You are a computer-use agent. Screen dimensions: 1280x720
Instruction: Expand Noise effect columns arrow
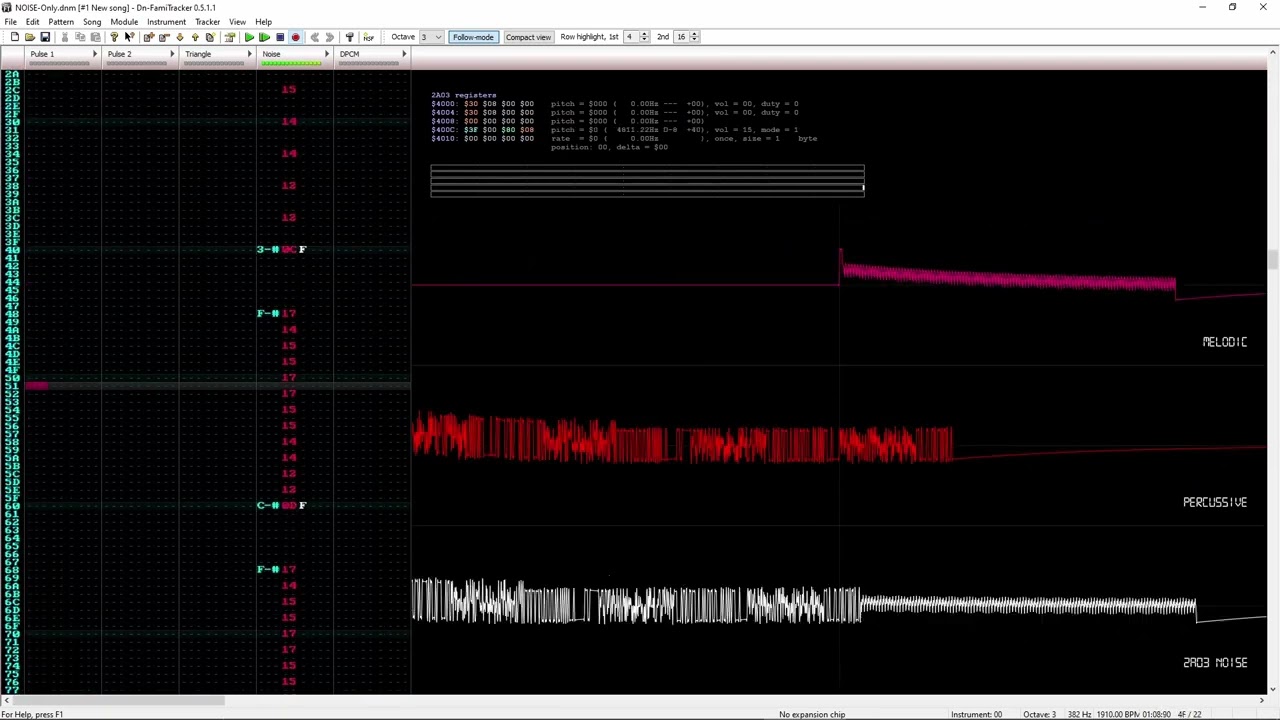coord(326,54)
